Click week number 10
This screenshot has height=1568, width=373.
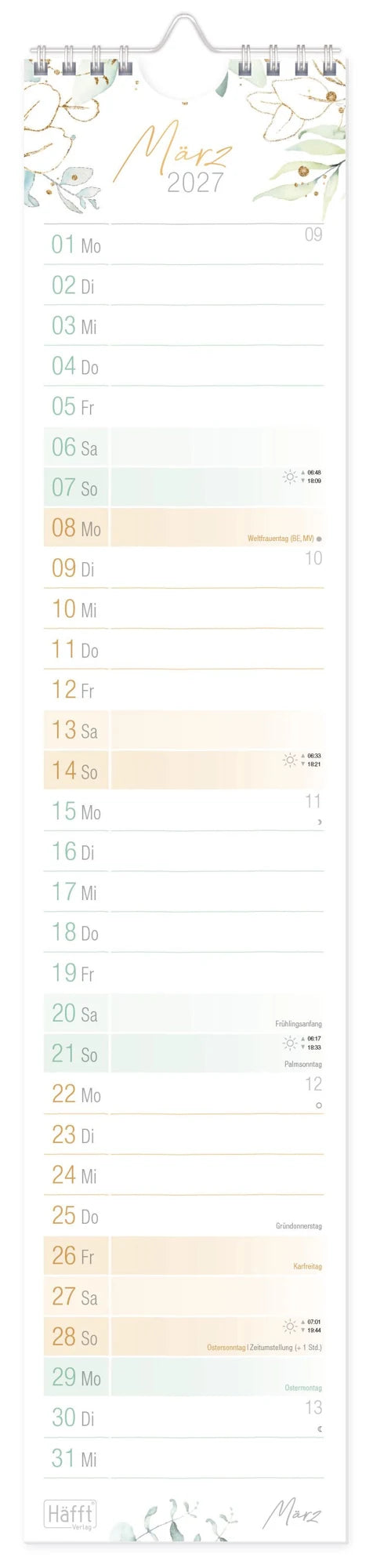point(313,557)
